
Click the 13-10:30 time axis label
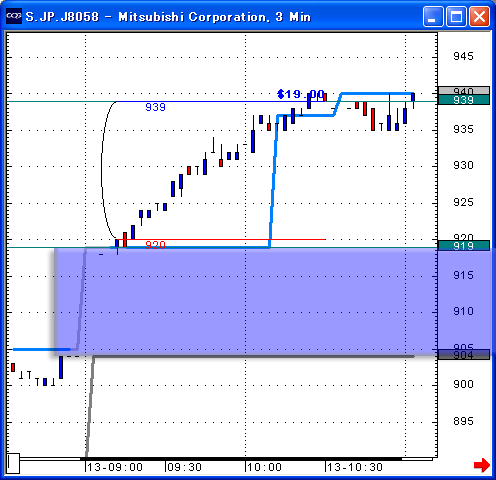(355, 467)
